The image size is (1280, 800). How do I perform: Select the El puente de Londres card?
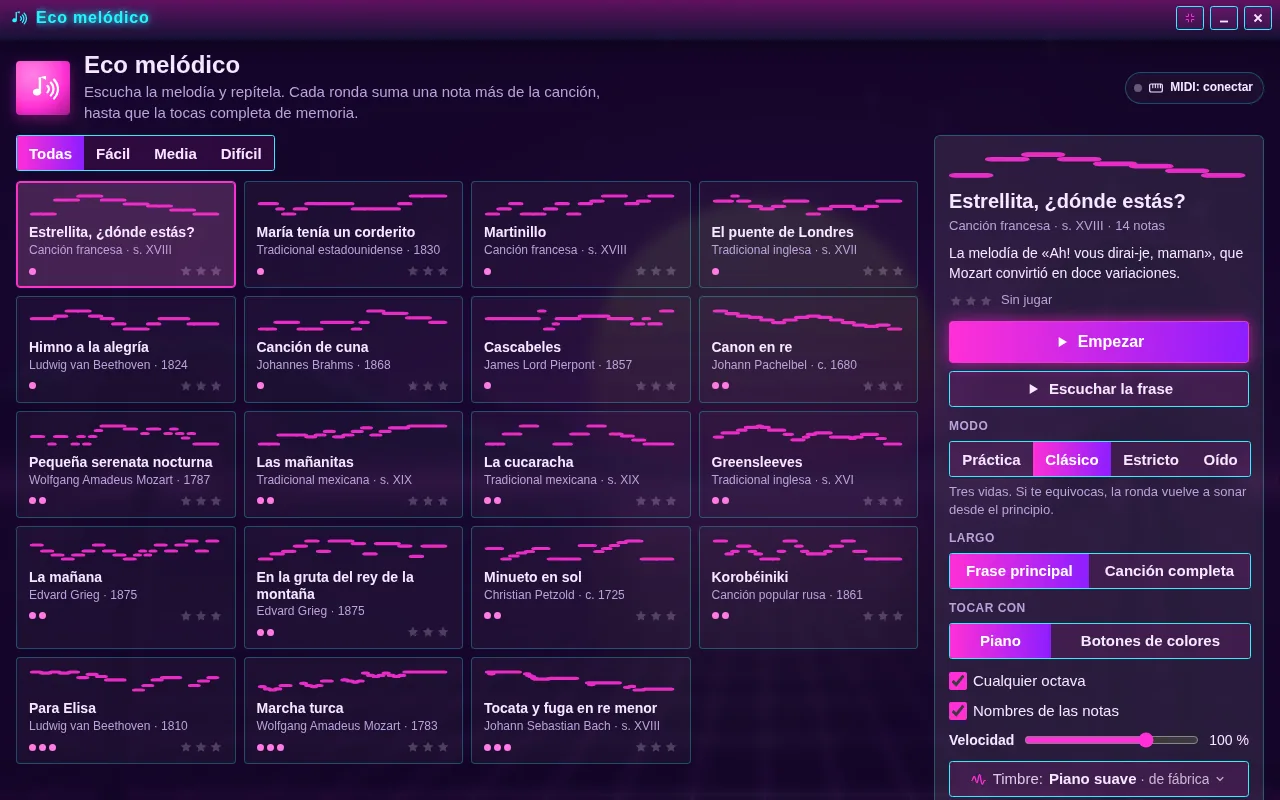(808, 234)
